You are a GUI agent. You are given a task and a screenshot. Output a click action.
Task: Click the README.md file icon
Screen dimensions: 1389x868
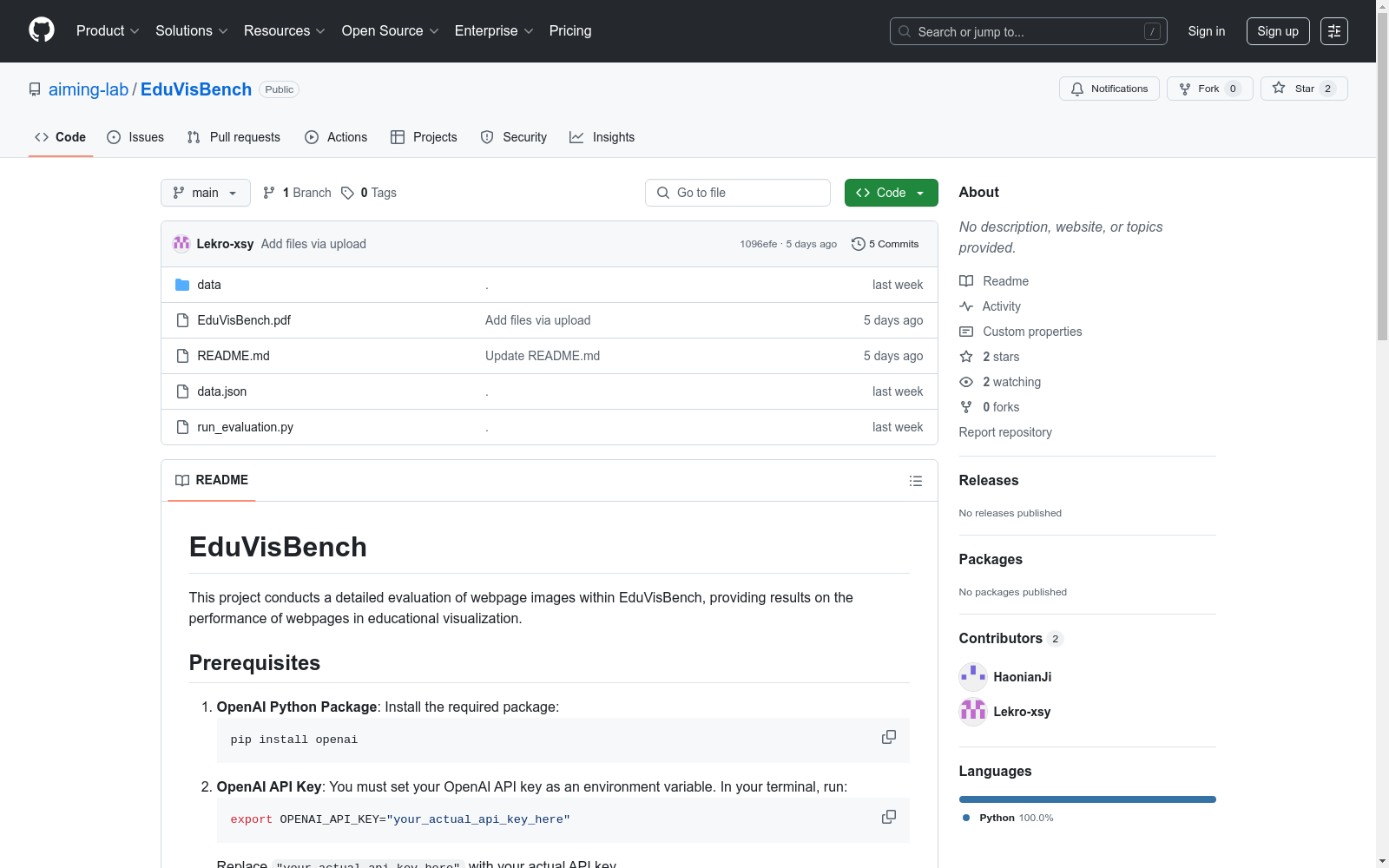click(x=182, y=356)
